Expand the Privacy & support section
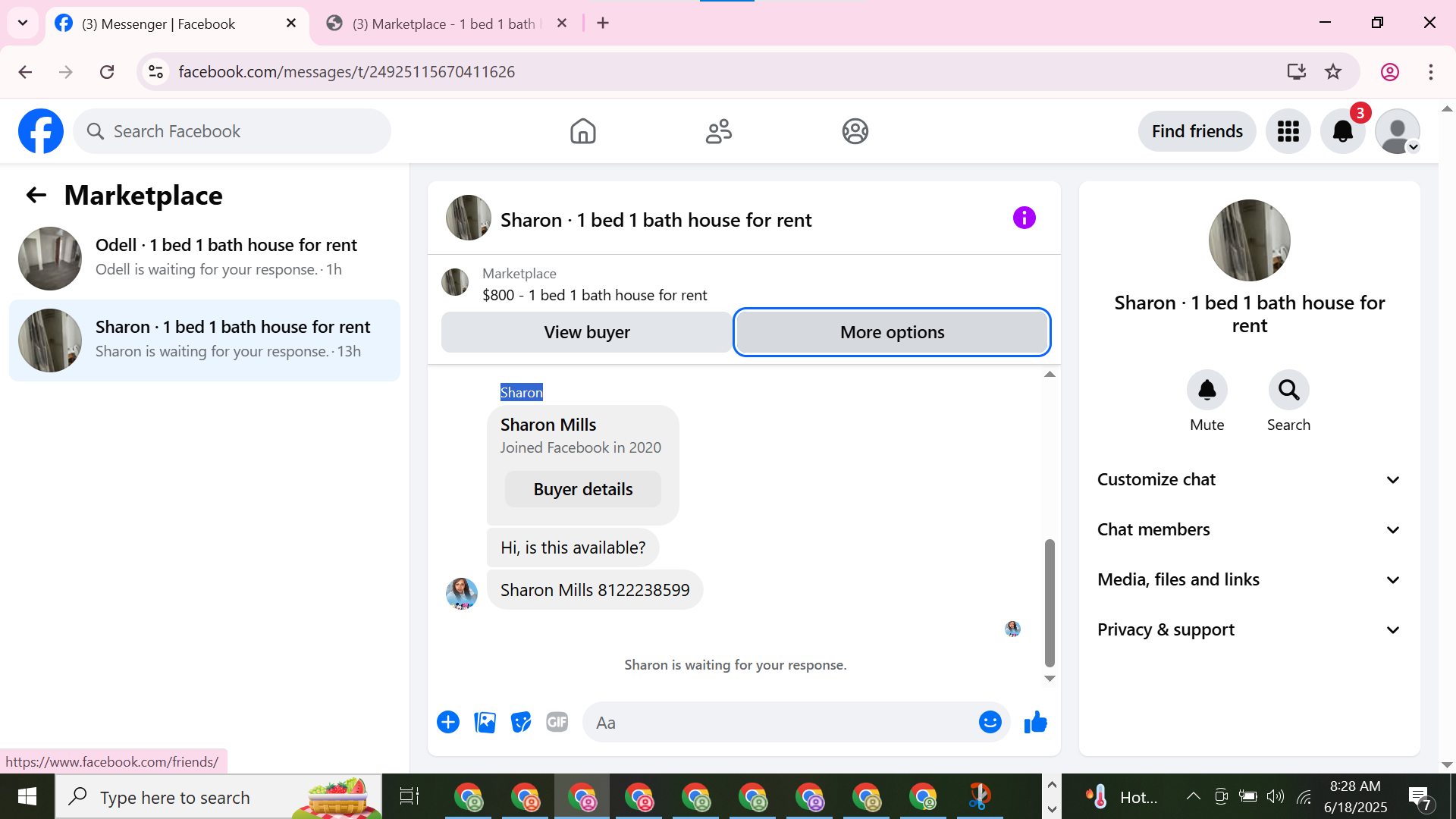 coord(1249,629)
